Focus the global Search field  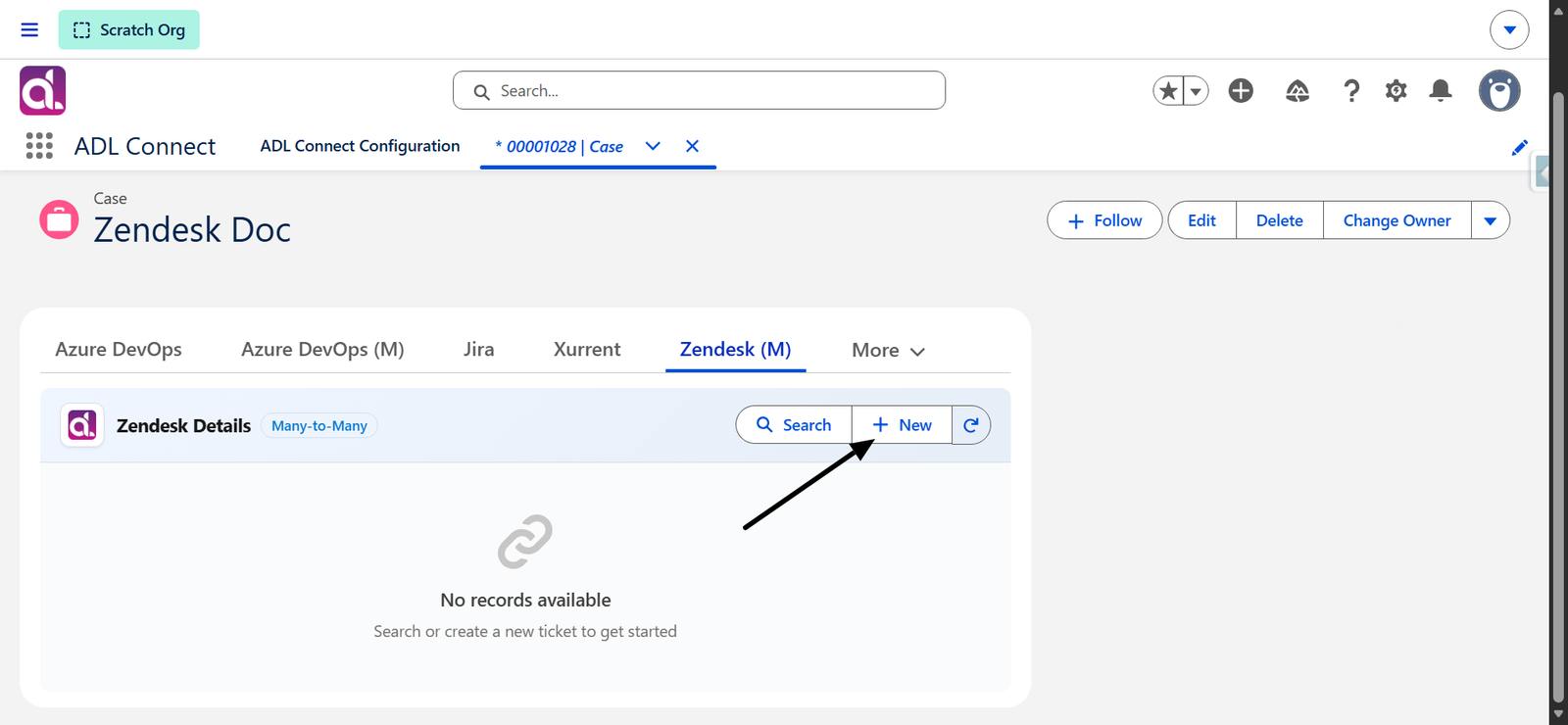pyautogui.click(x=699, y=90)
